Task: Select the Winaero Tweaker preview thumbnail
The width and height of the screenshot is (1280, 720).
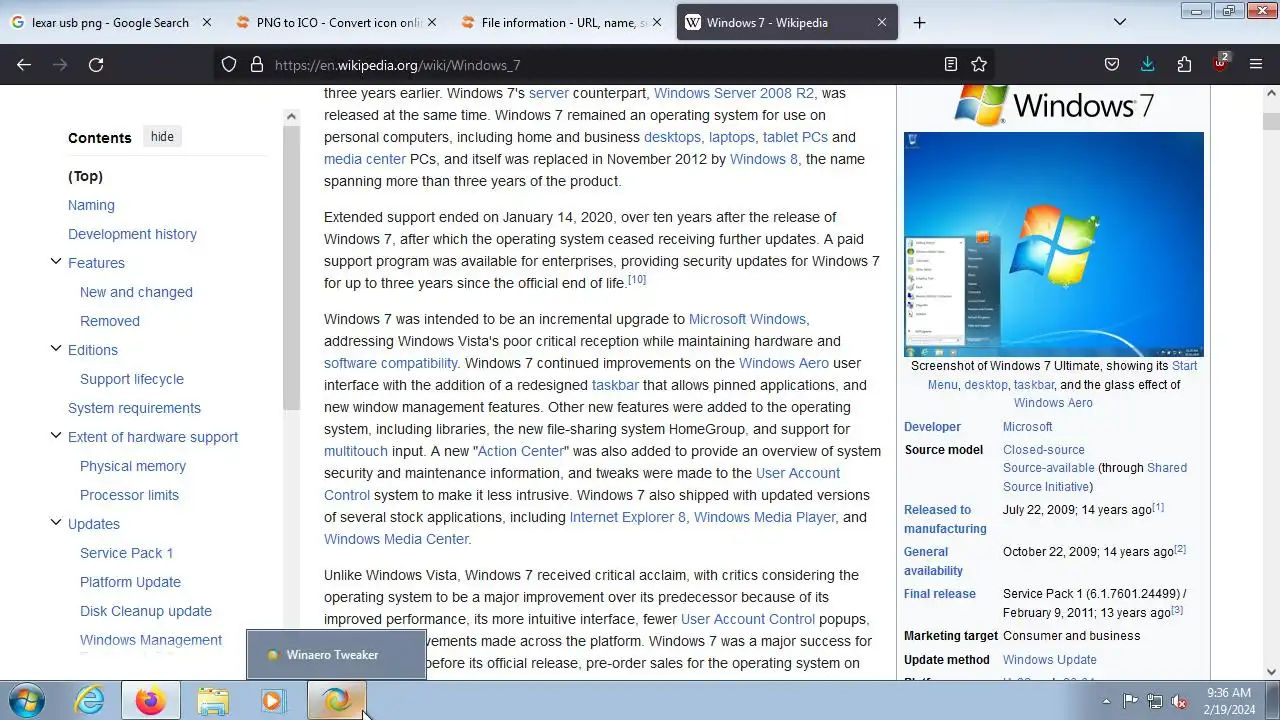Action: pyautogui.click(x=336, y=655)
